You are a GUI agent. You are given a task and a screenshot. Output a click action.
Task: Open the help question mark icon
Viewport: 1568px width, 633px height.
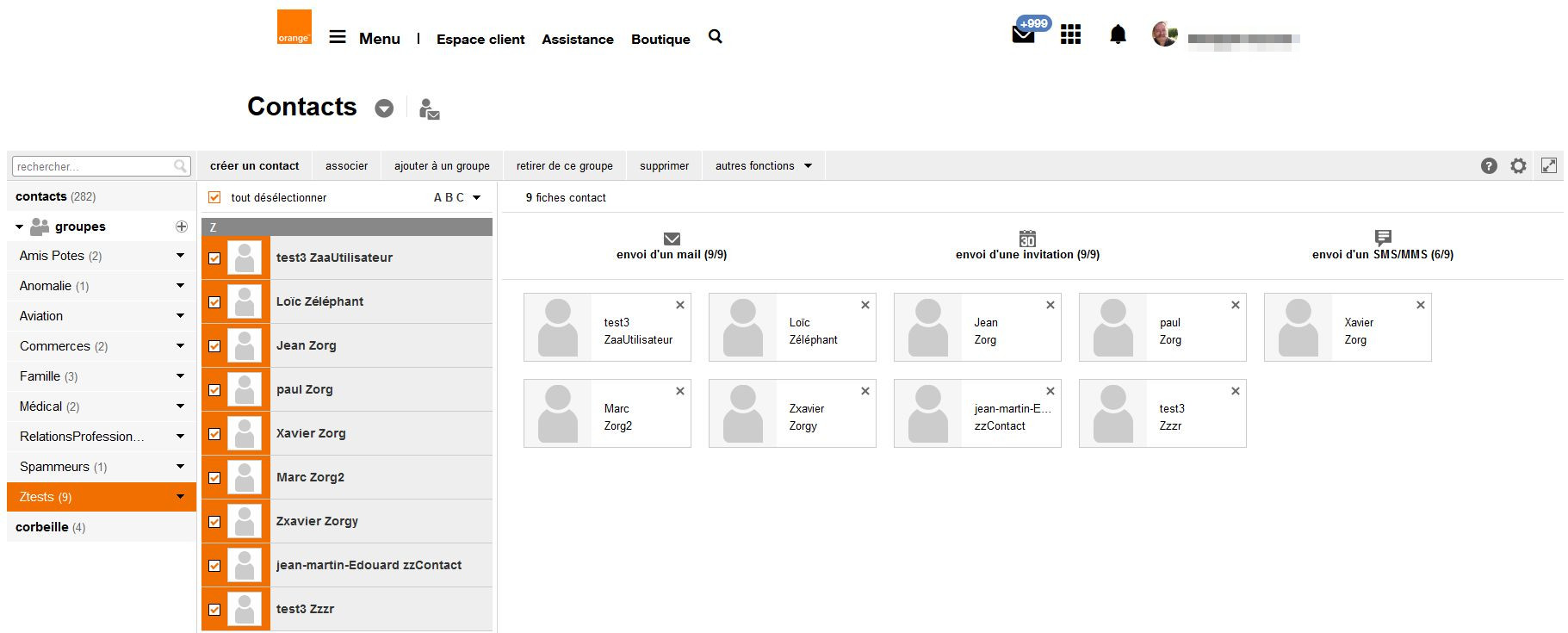pos(1489,166)
